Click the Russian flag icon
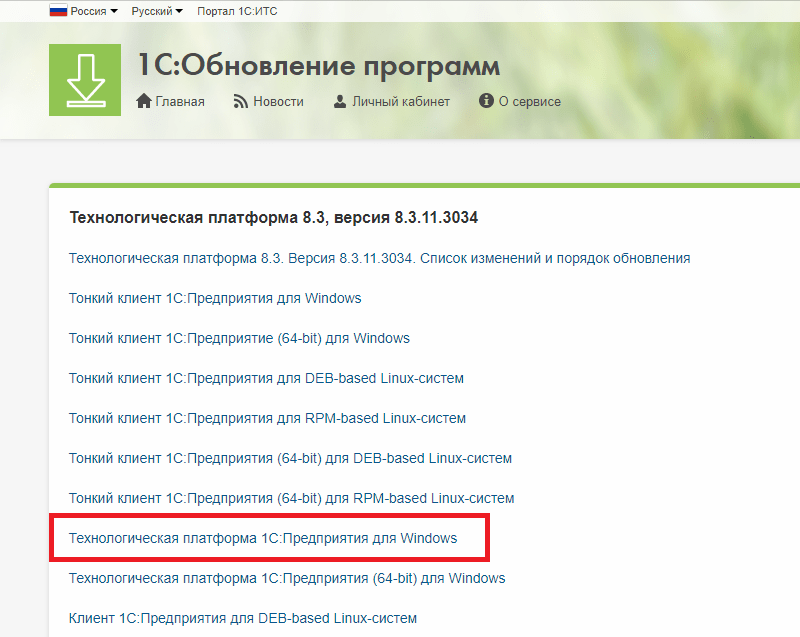800x637 pixels. [58, 11]
